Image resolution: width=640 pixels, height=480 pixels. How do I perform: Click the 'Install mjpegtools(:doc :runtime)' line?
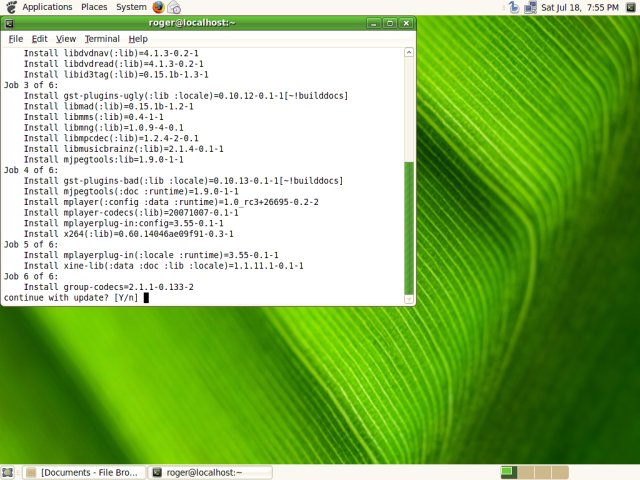point(131,191)
